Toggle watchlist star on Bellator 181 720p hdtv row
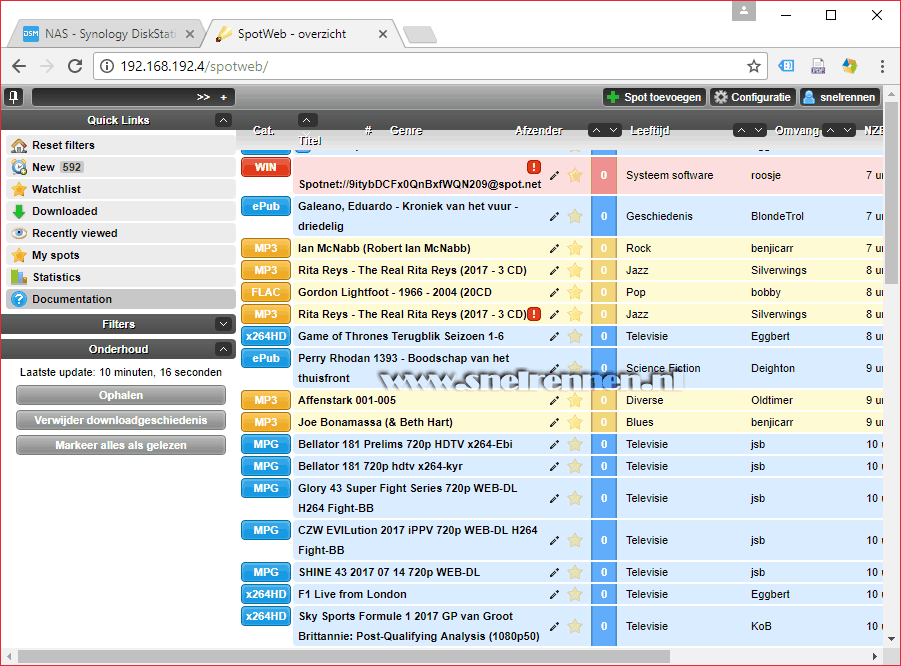Screen dimensions: 901x666 tap(575, 467)
